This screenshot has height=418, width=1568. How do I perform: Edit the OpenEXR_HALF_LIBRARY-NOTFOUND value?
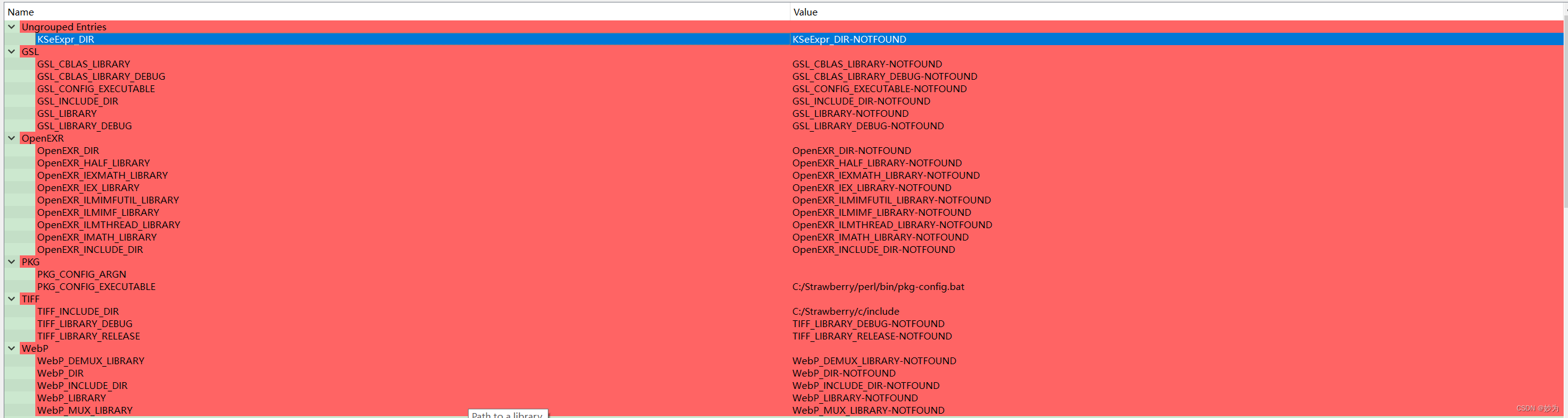[x=877, y=163]
